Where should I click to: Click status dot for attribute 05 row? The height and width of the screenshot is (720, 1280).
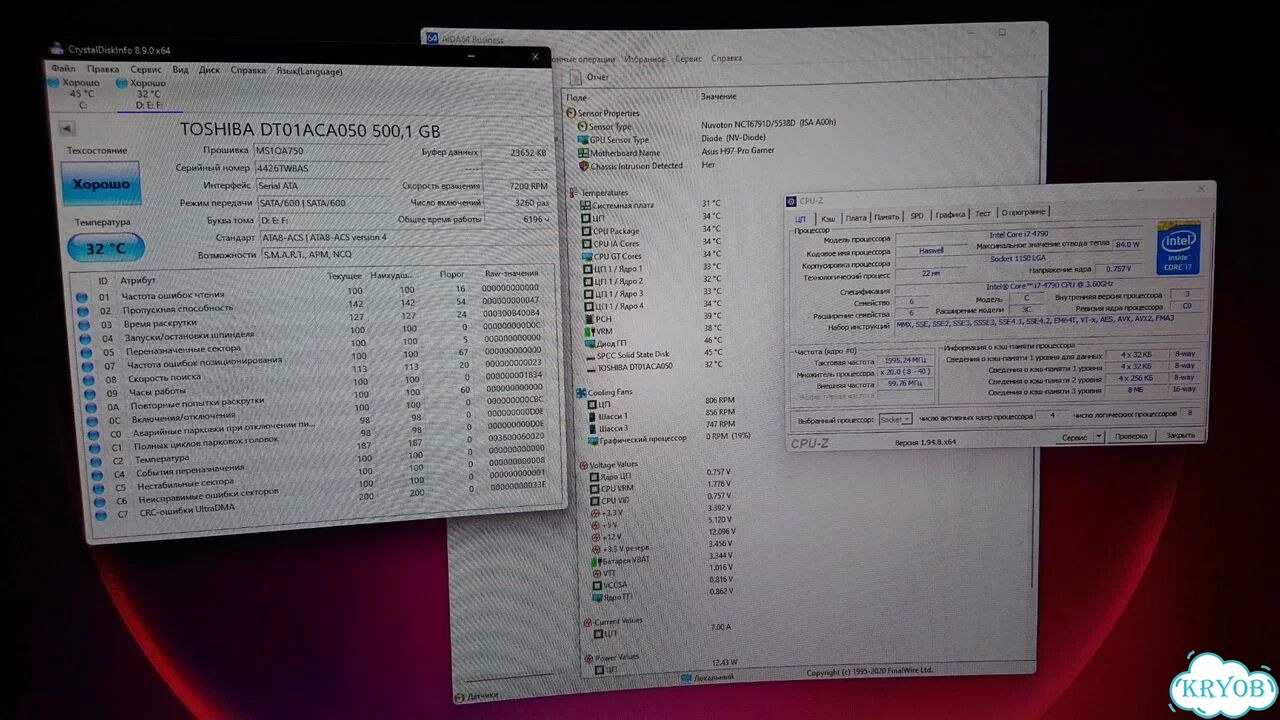(85, 351)
